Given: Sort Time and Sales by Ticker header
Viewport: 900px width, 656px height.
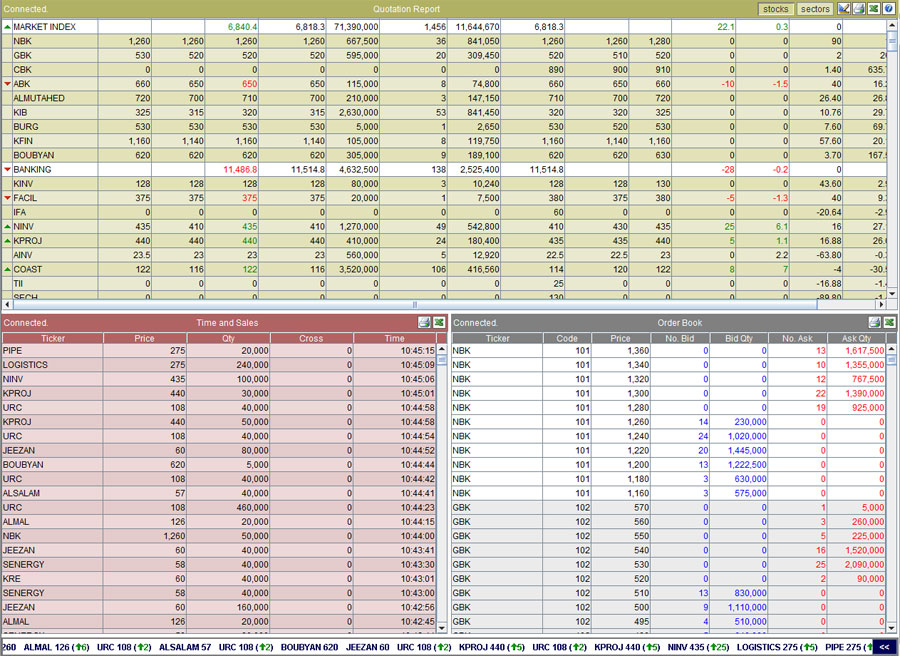Looking at the screenshot, I should [x=52, y=338].
